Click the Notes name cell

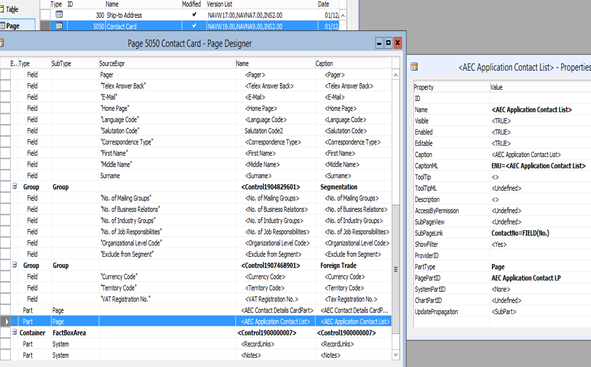tap(275, 355)
